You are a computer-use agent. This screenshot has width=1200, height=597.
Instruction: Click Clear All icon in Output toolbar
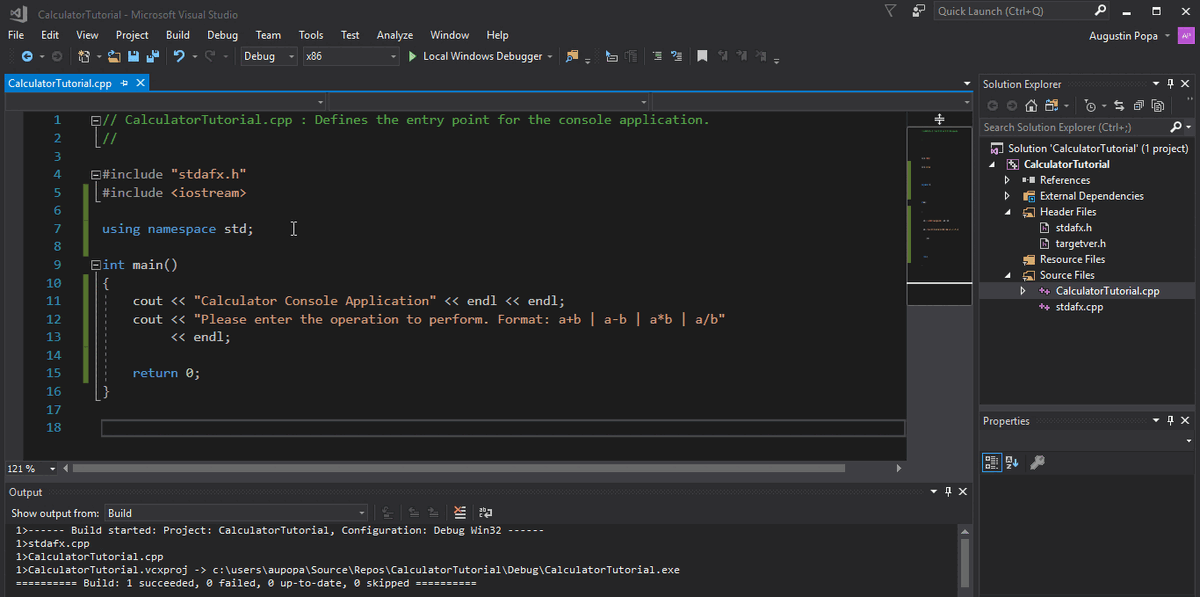(460, 513)
